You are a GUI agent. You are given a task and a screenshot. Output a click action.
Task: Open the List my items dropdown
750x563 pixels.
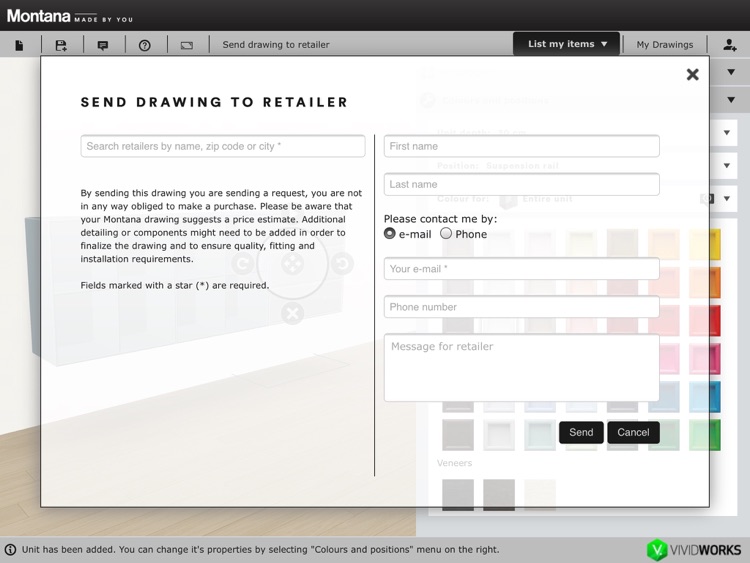(567, 44)
